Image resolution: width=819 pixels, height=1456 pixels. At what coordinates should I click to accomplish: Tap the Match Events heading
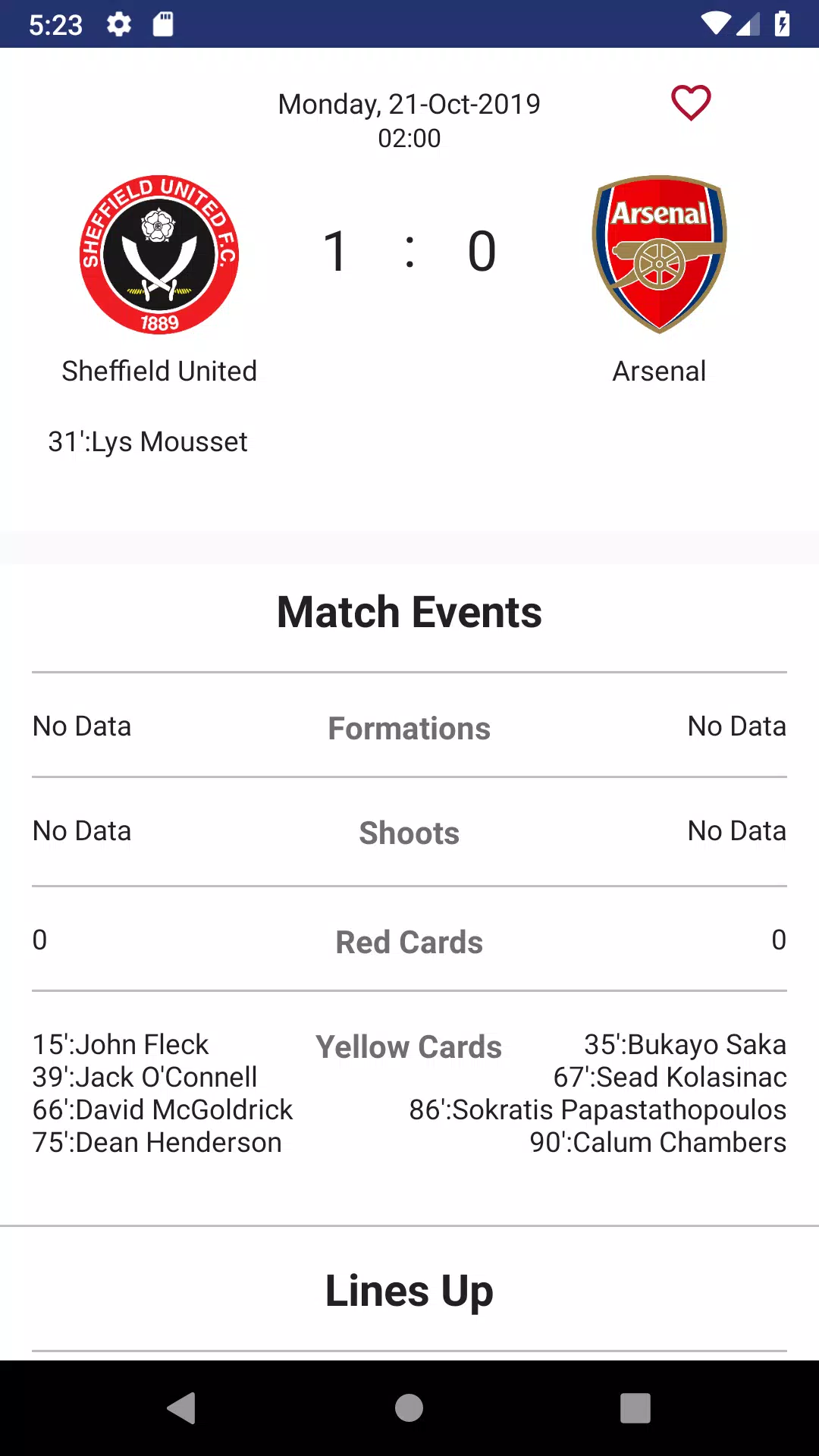[x=409, y=612]
